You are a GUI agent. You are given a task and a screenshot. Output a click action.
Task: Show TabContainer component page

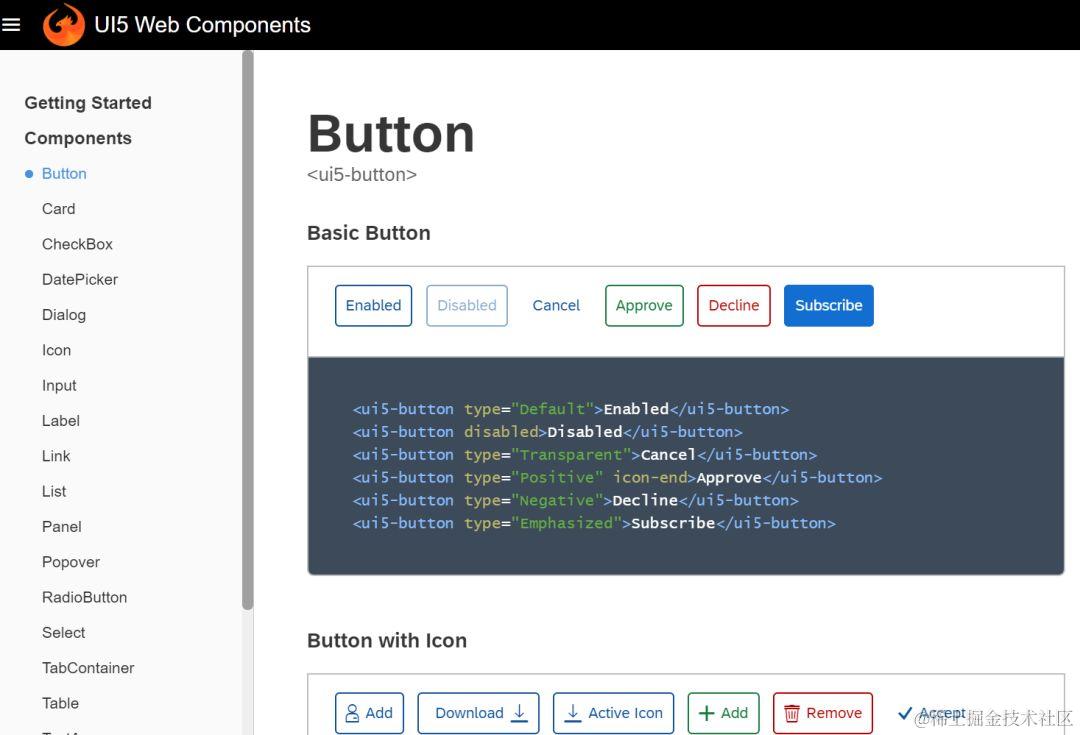pyautogui.click(x=88, y=668)
